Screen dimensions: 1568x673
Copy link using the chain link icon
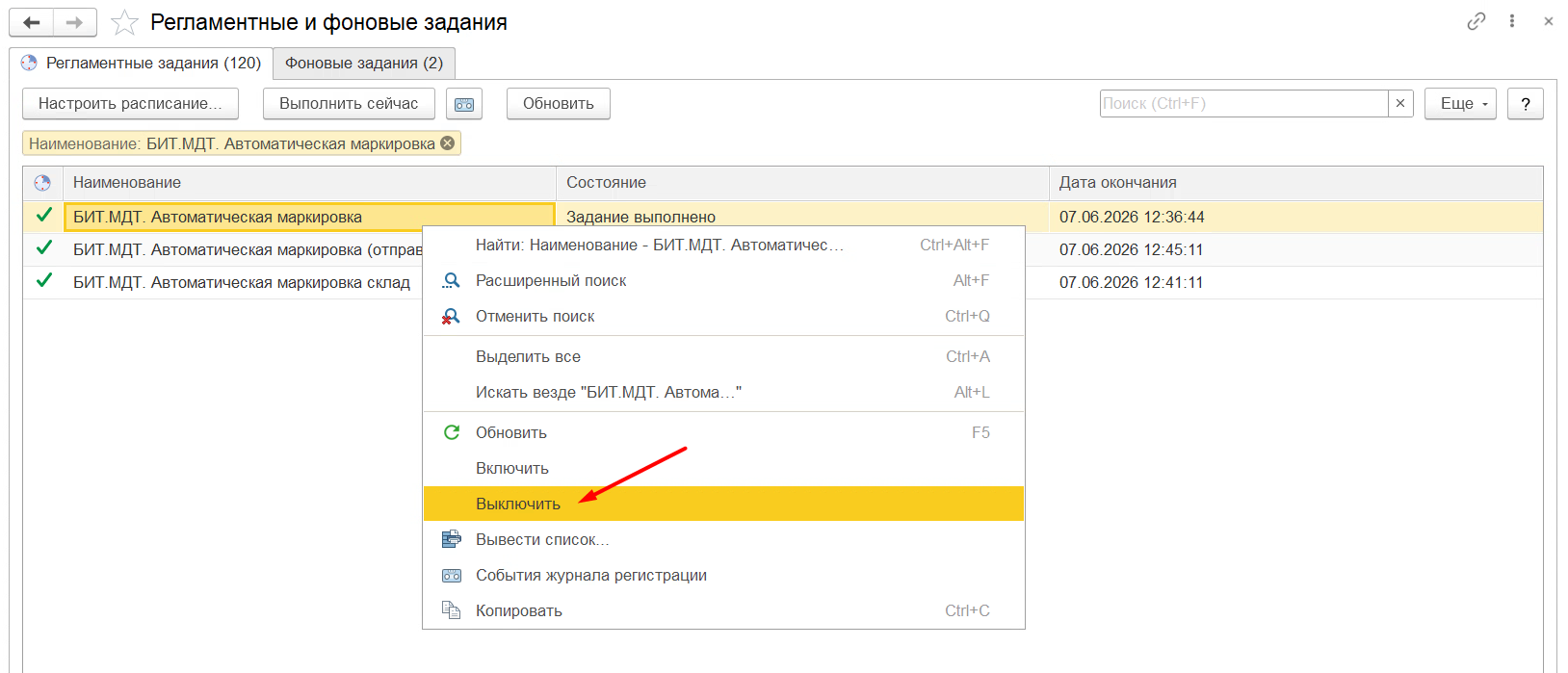(x=1477, y=21)
